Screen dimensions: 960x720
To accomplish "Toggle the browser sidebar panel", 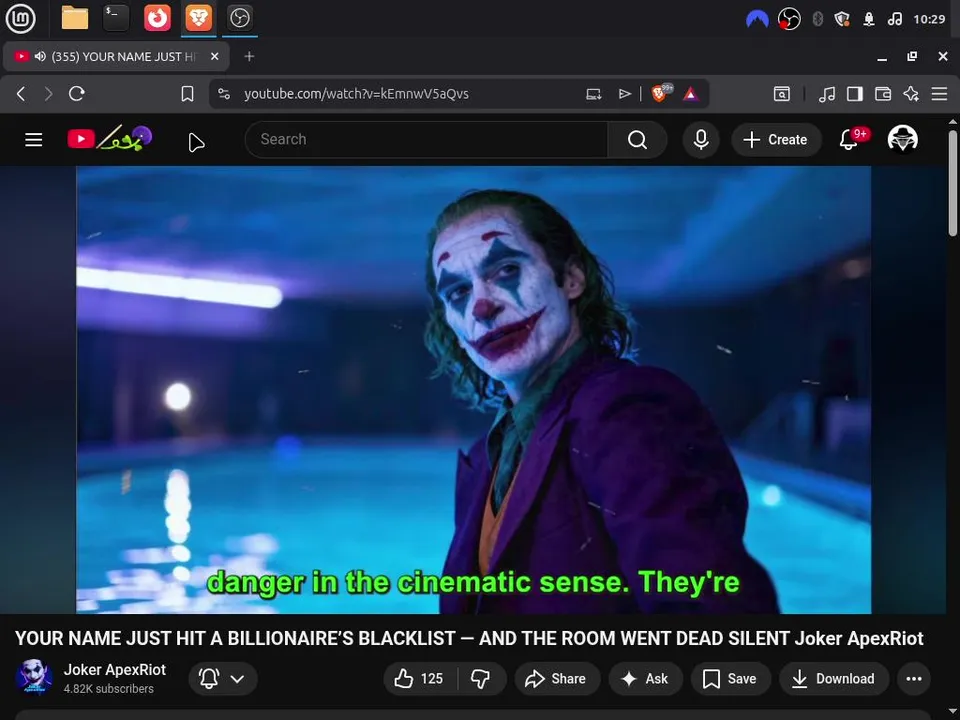I will (x=855, y=94).
